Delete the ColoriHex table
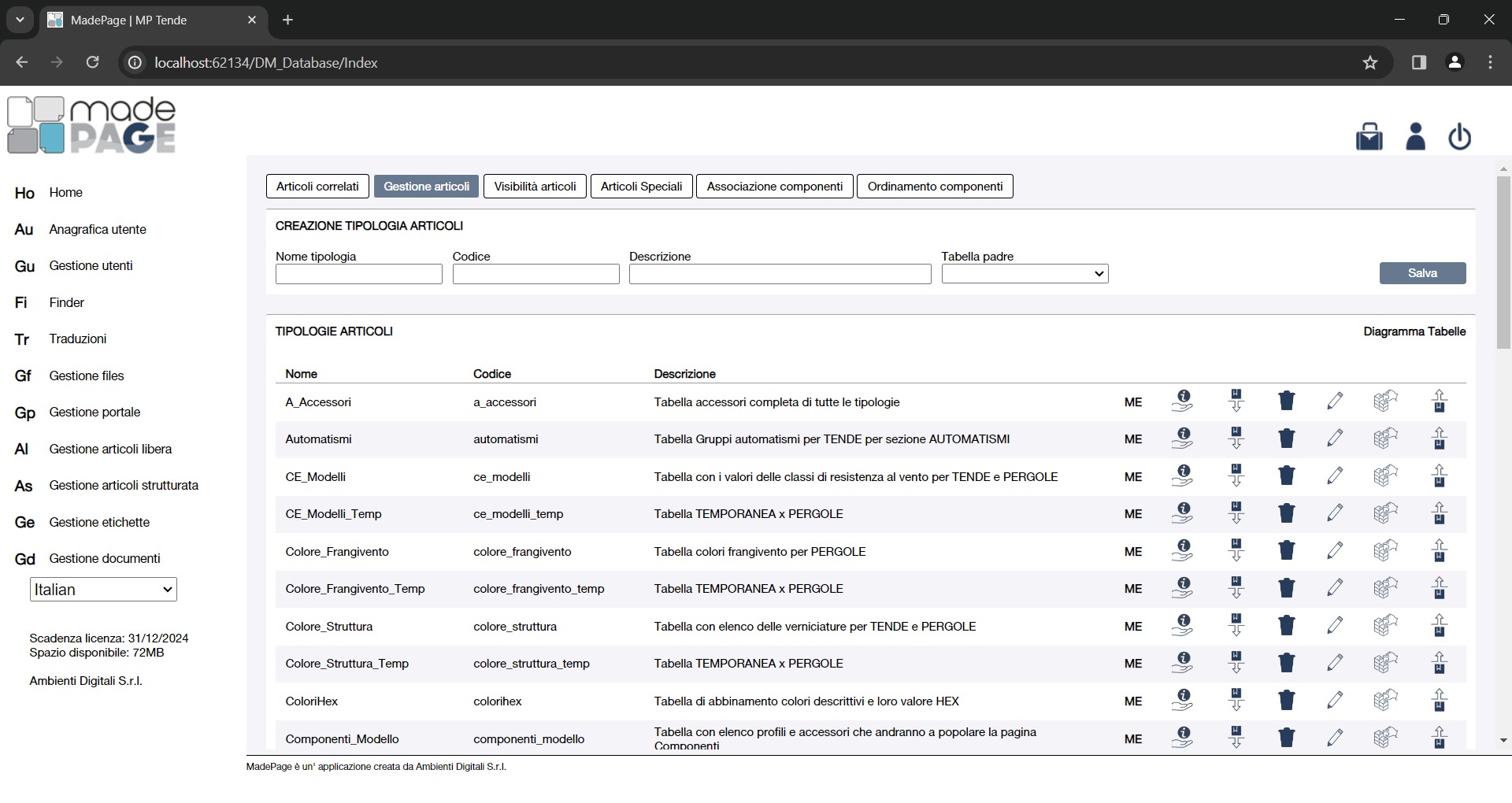The width and height of the screenshot is (1512, 803). pyautogui.click(x=1287, y=701)
